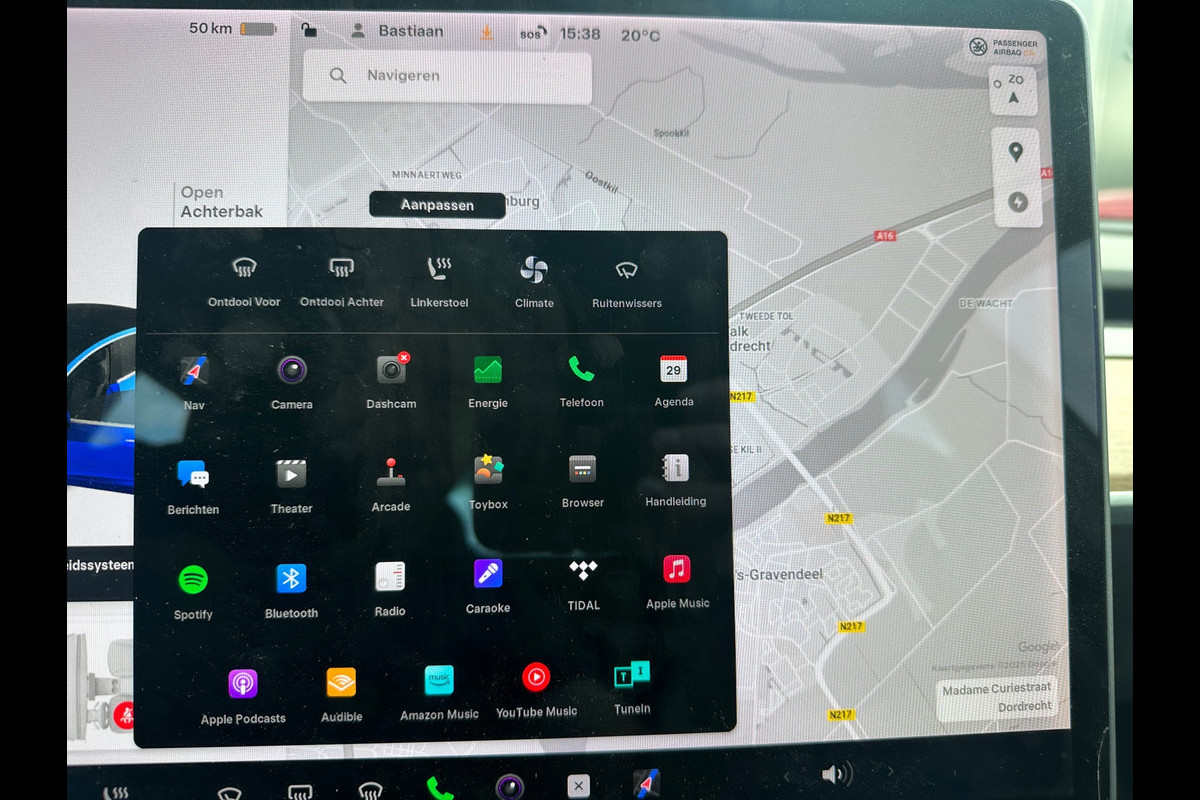
Task: Open the Toybox app
Action: (488, 482)
